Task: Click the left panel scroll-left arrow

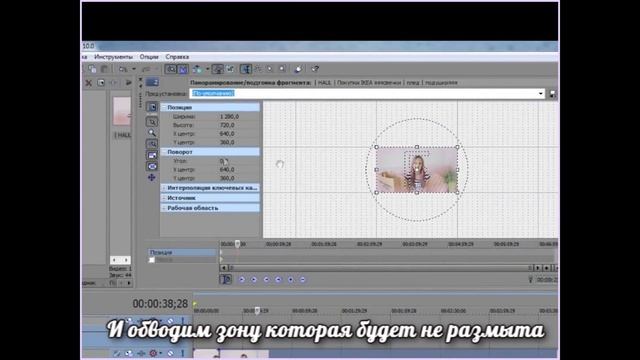Action: tap(114, 260)
